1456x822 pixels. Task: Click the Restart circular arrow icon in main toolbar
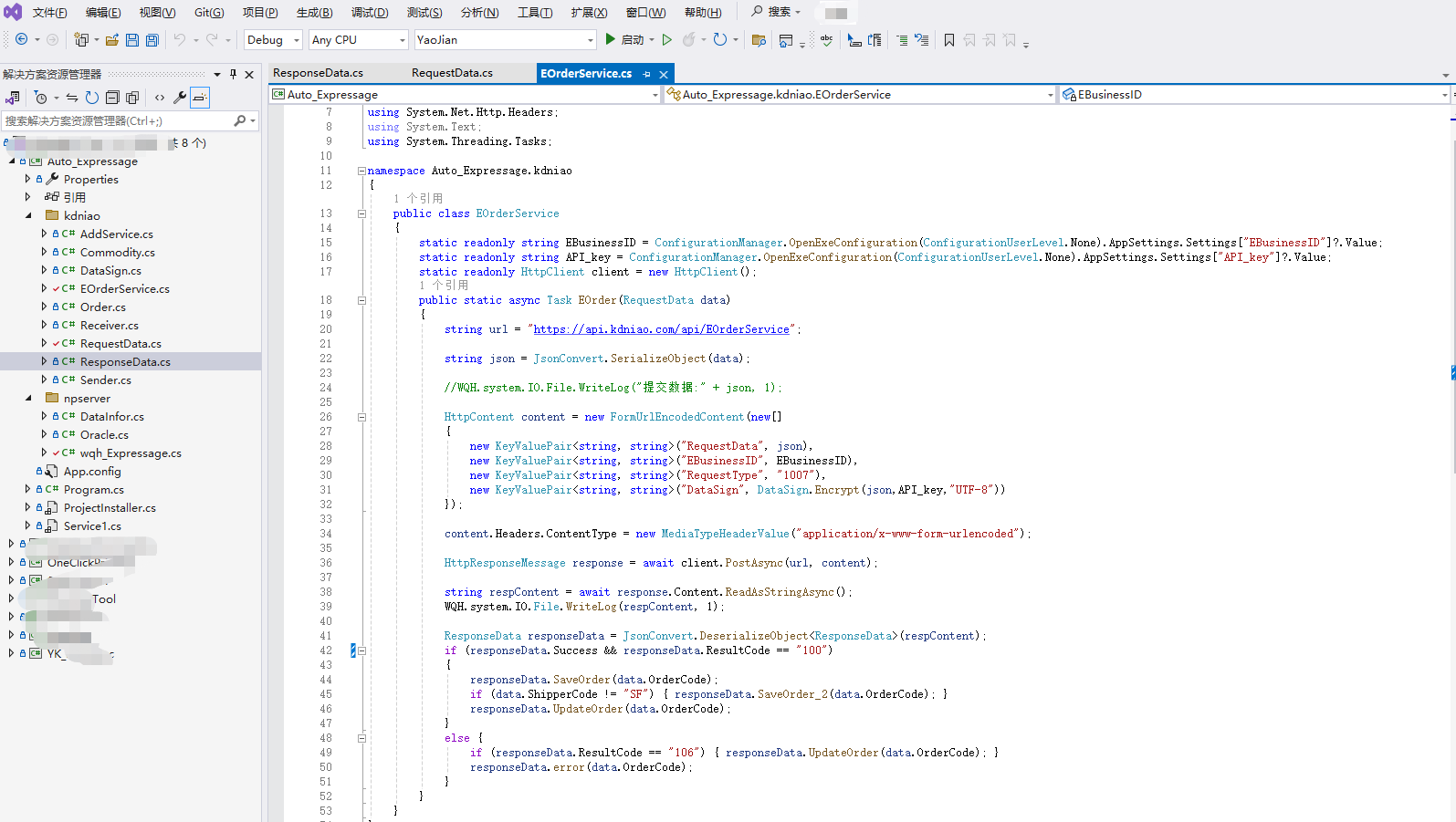point(720,39)
